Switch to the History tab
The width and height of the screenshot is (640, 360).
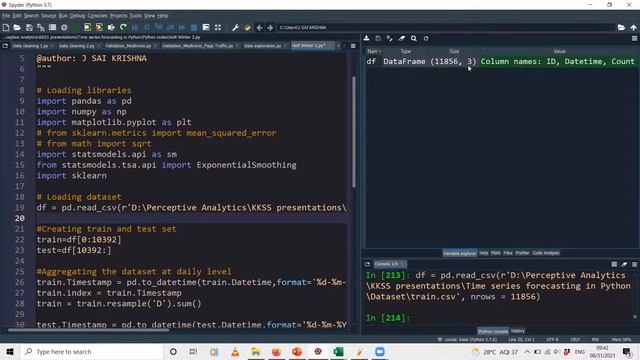pyautogui.click(x=518, y=331)
